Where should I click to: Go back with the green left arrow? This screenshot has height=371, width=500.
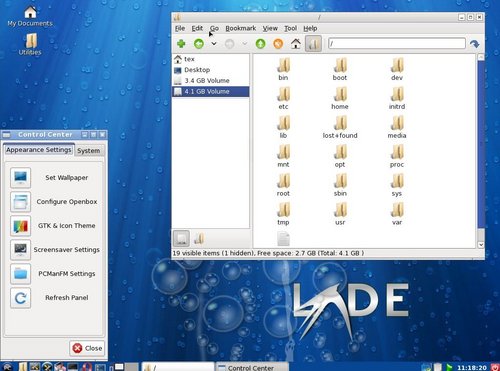[x=199, y=44]
